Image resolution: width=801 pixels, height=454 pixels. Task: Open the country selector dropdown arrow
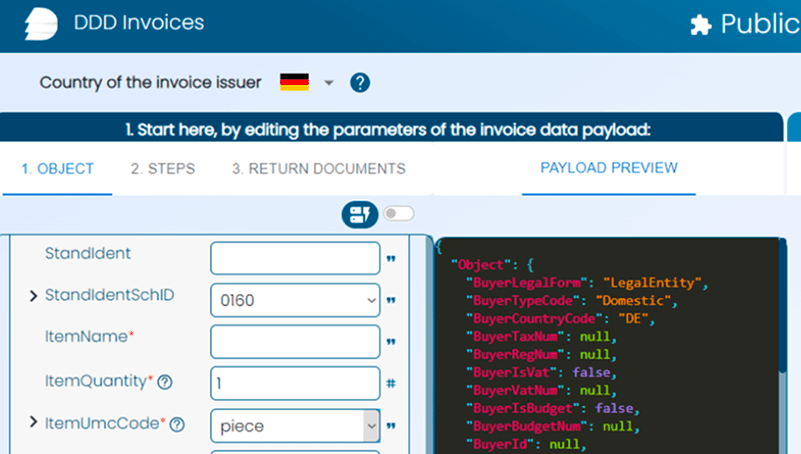pyautogui.click(x=329, y=83)
